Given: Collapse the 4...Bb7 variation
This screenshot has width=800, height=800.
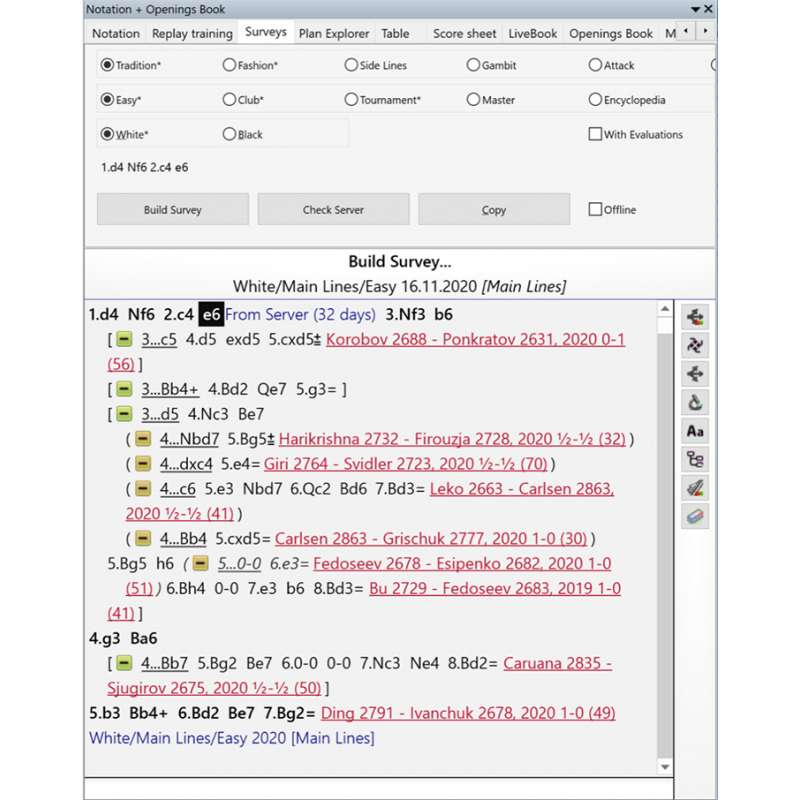Looking at the screenshot, I should (124, 663).
